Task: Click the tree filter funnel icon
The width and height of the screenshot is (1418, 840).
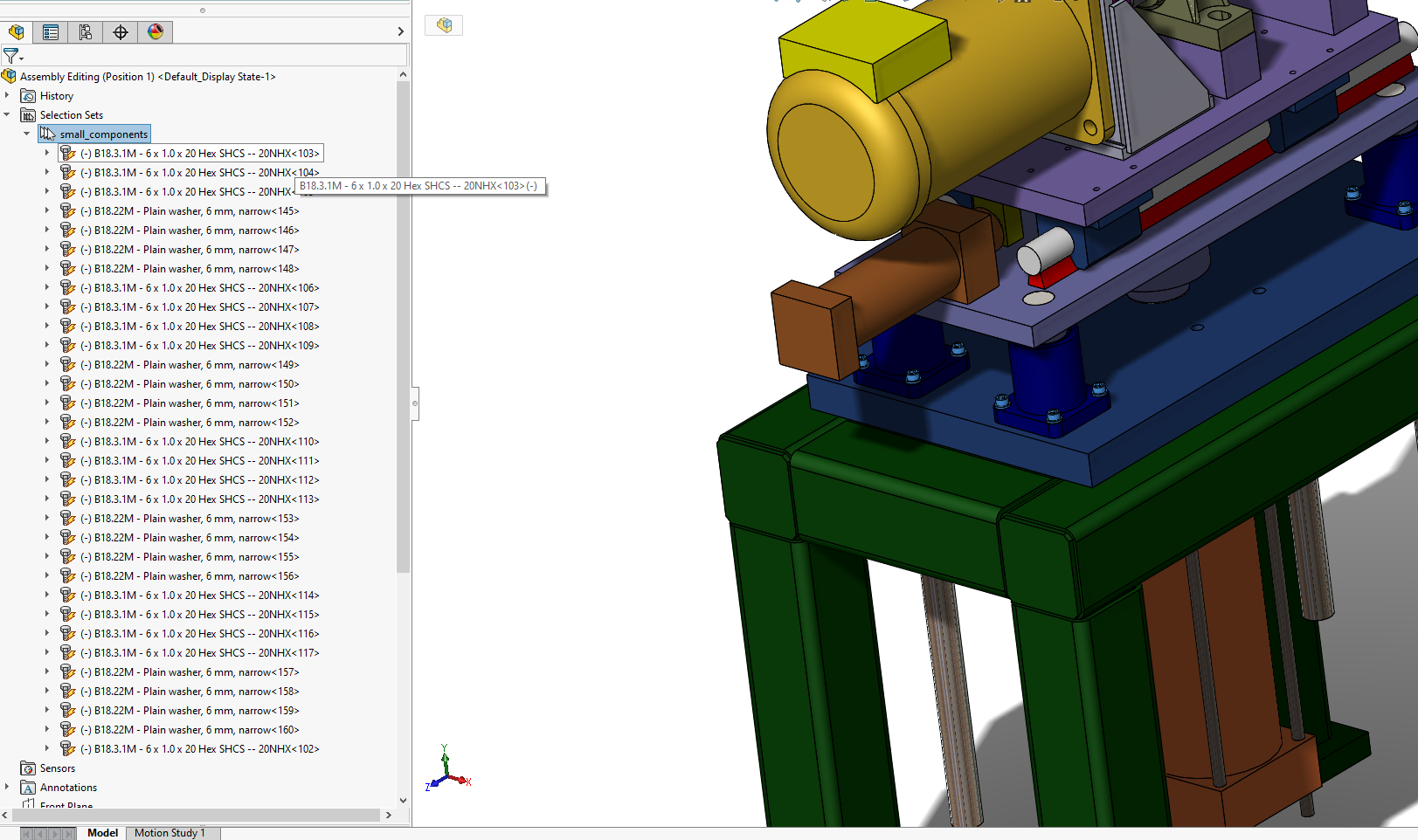Action: point(11,56)
